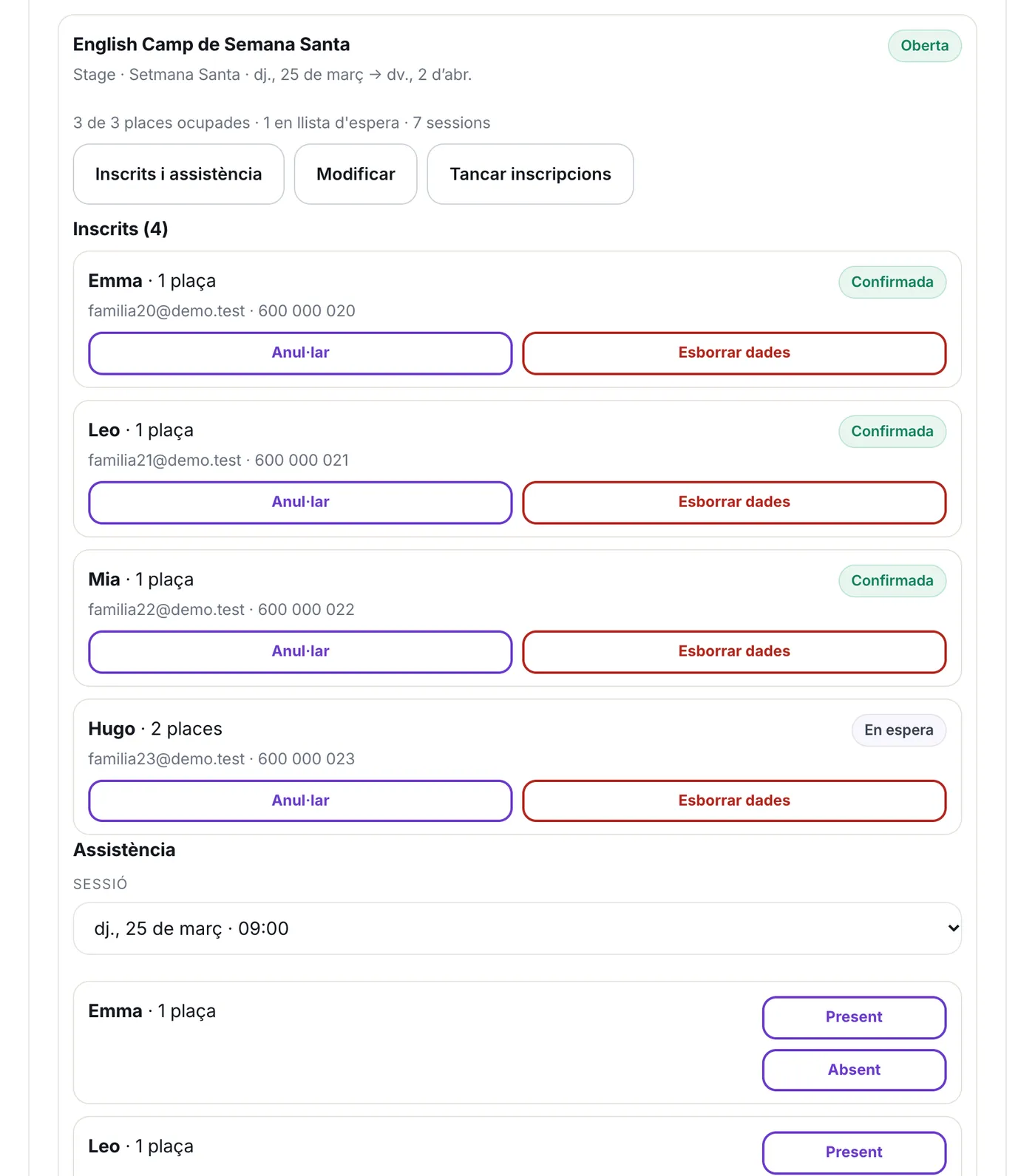Delete Leo's data with Esborrar dades
The width and height of the screenshot is (1035, 1176).
click(734, 502)
